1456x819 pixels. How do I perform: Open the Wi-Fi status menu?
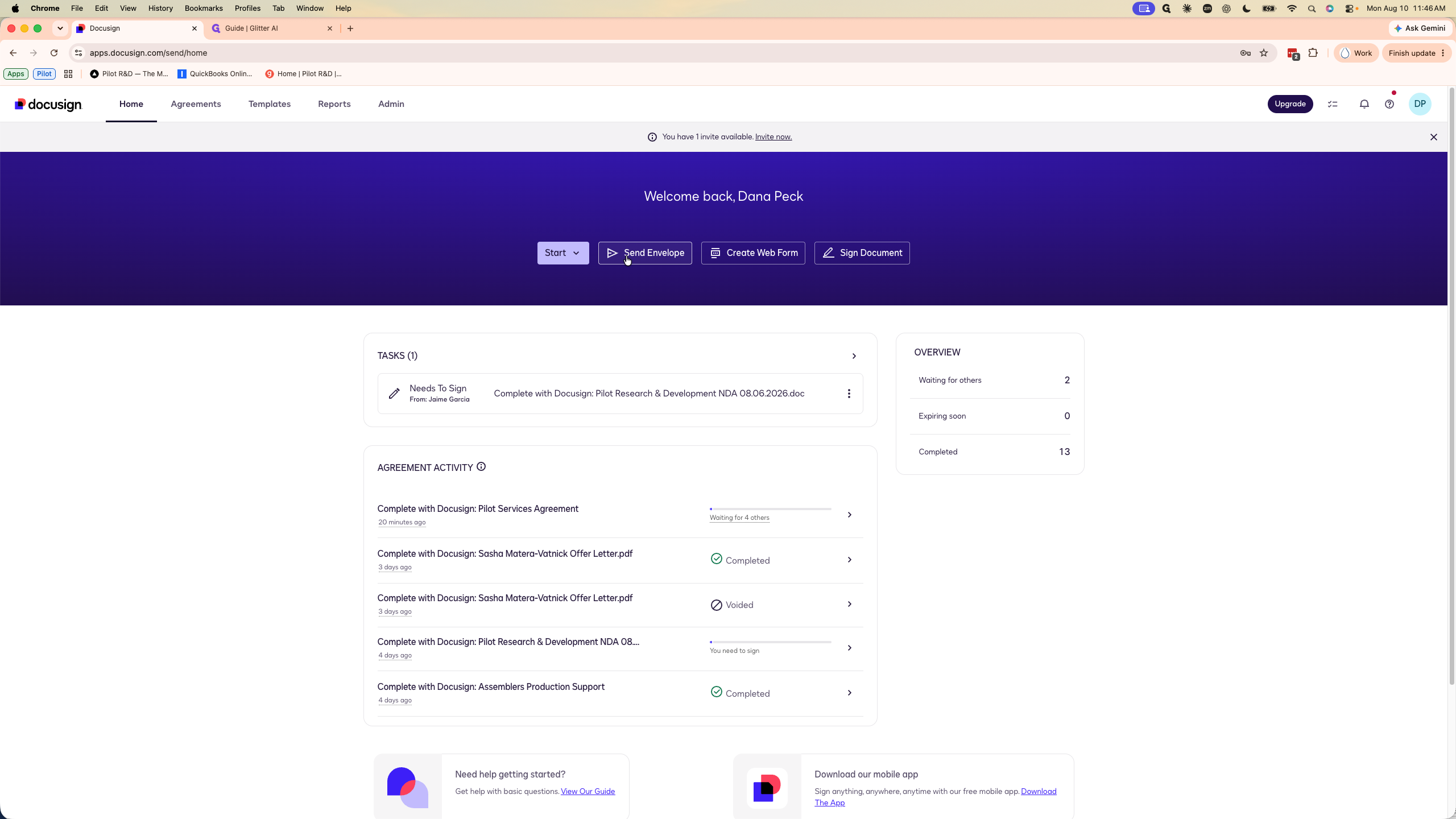[x=1292, y=9]
